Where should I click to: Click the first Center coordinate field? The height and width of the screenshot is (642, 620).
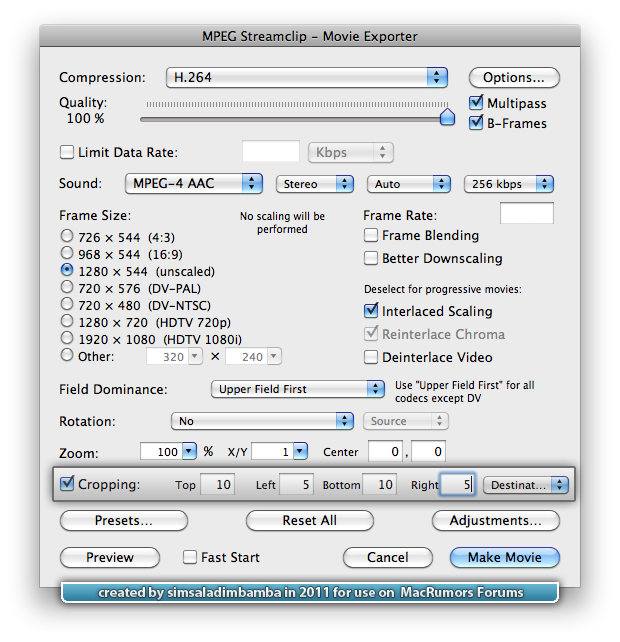coord(385,451)
